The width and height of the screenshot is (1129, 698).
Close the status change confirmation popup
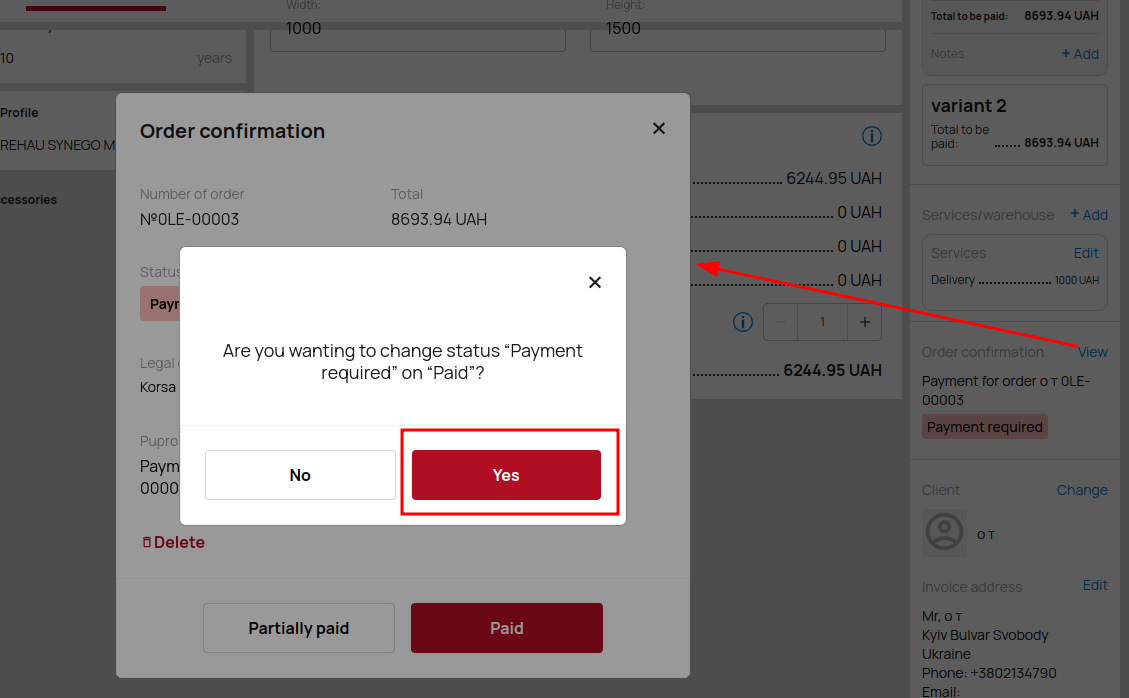coord(595,282)
